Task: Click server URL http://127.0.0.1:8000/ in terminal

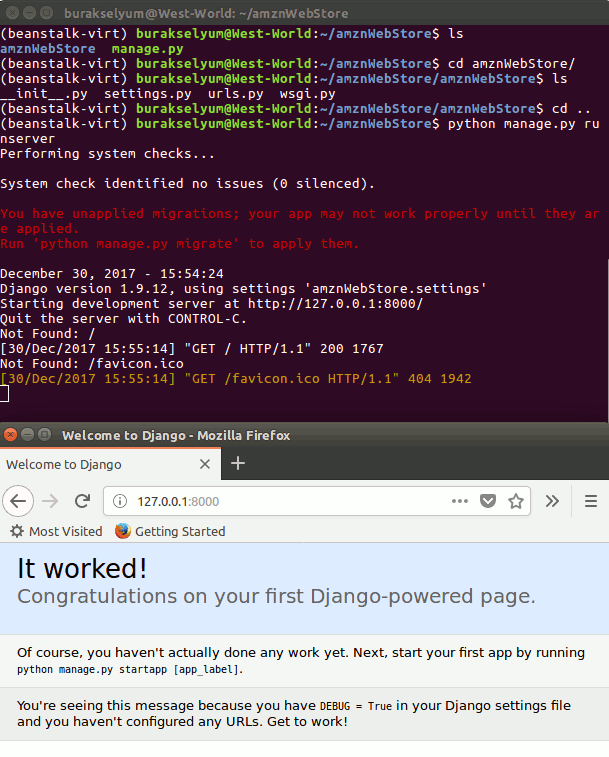Action: 335,304
